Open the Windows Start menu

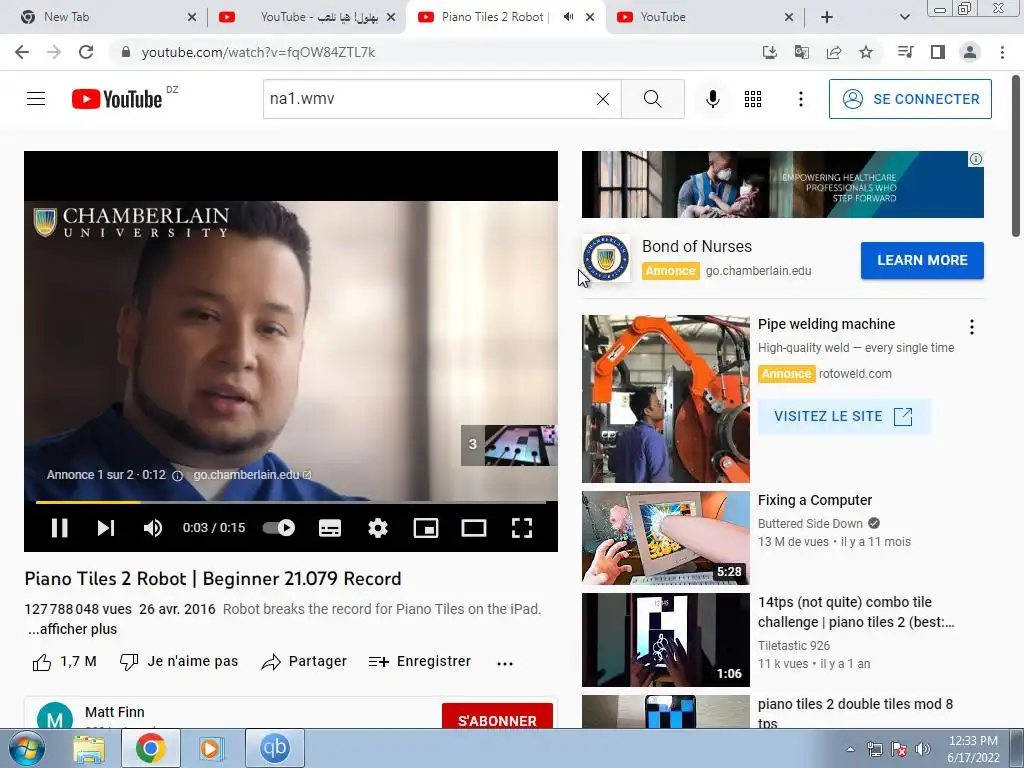click(x=26, y=748)
